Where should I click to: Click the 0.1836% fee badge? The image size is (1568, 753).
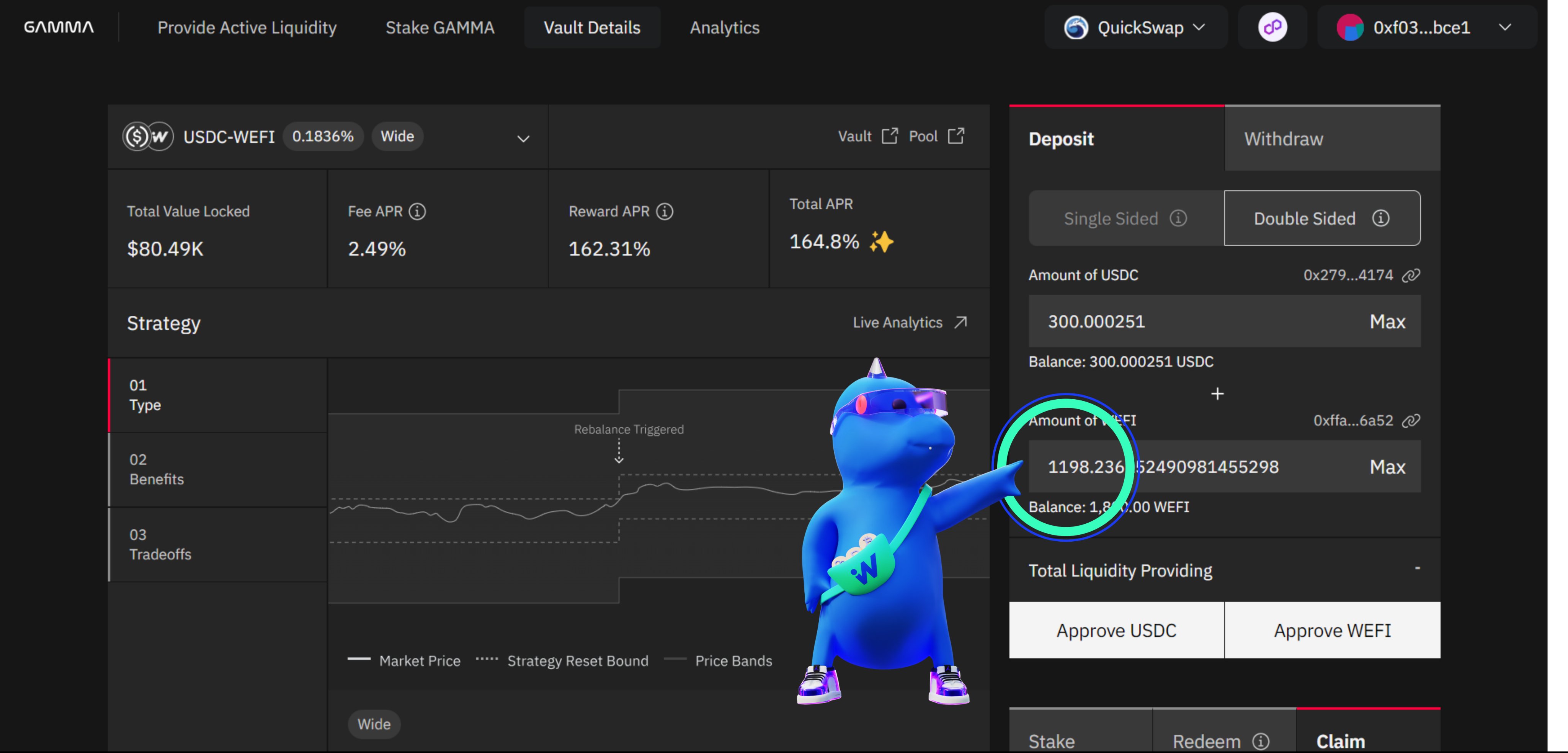(x=323, y=136)
